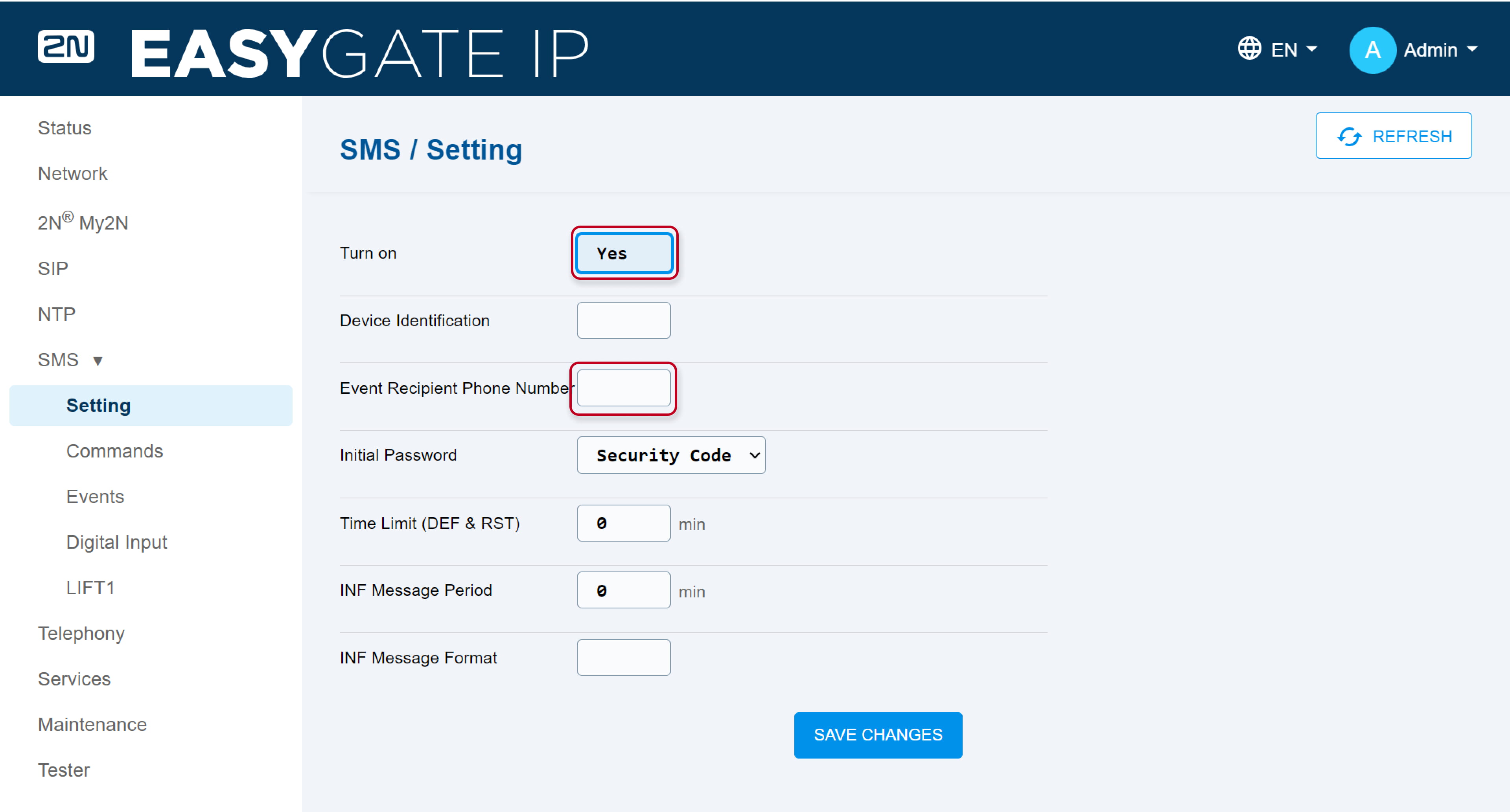The height and width of the screenshot is (812, 1510).
Task: Click the Initial Password label
Action: click(x=398, y=455)
